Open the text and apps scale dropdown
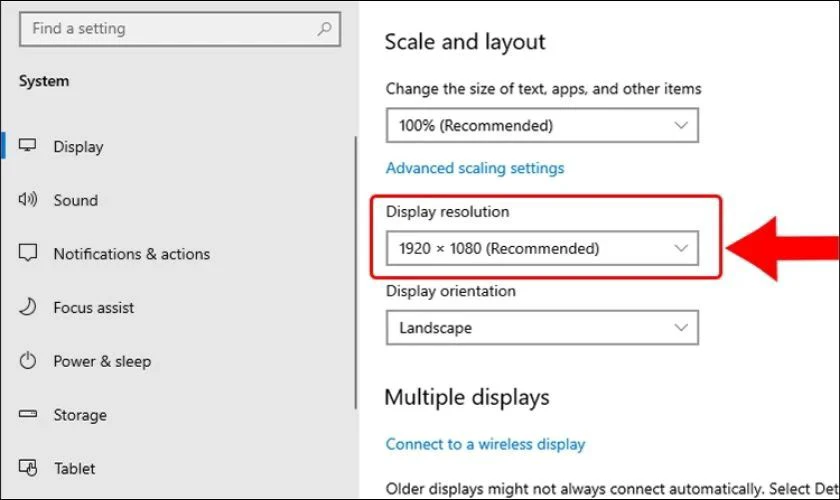 tap(541, 126)
